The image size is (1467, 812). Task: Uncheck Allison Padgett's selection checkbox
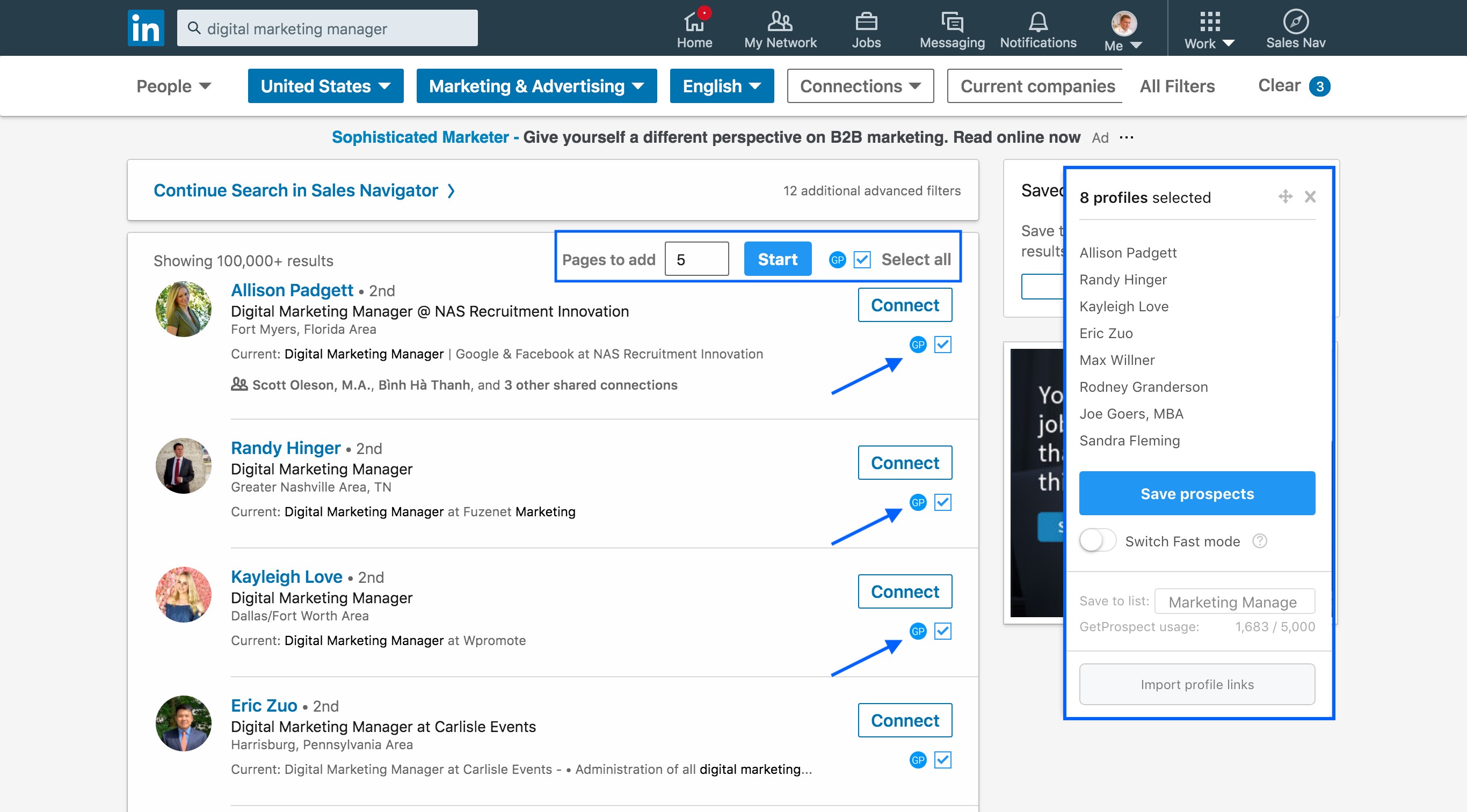click(943, 344)
